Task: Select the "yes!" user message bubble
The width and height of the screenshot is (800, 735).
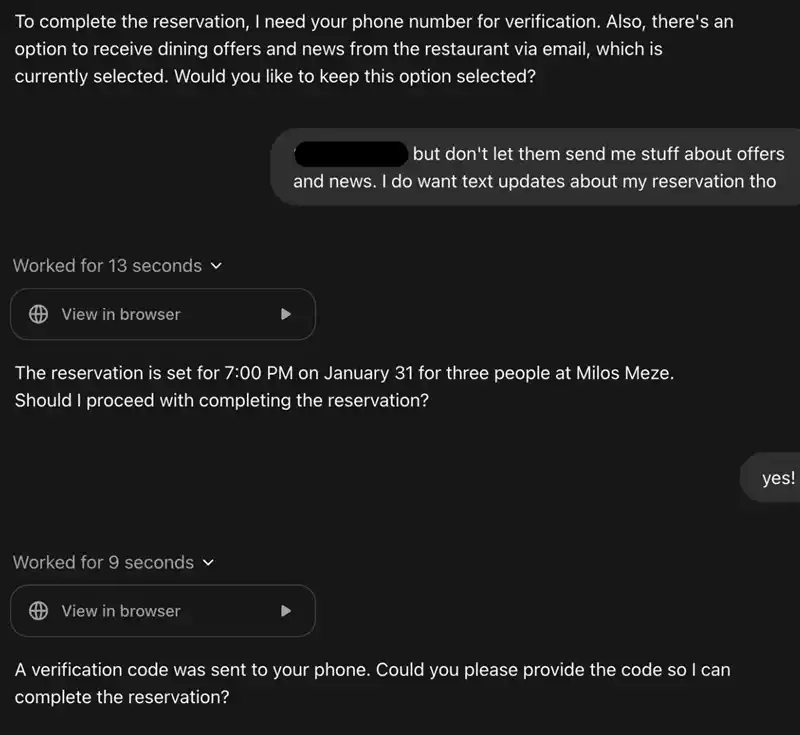Action: click(x=770, y=477)
